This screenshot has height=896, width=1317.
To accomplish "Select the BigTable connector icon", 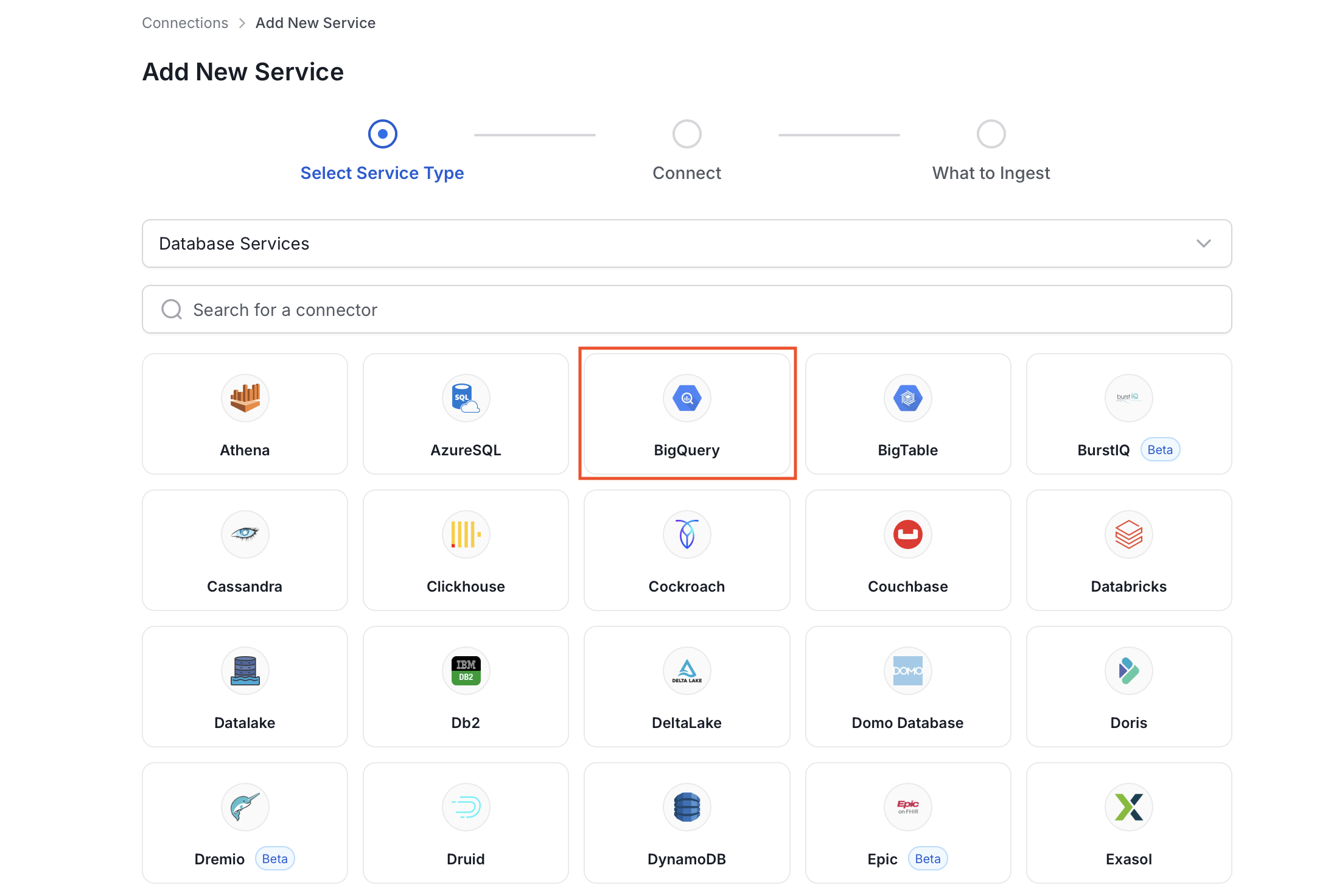I will tap(908, 398).
